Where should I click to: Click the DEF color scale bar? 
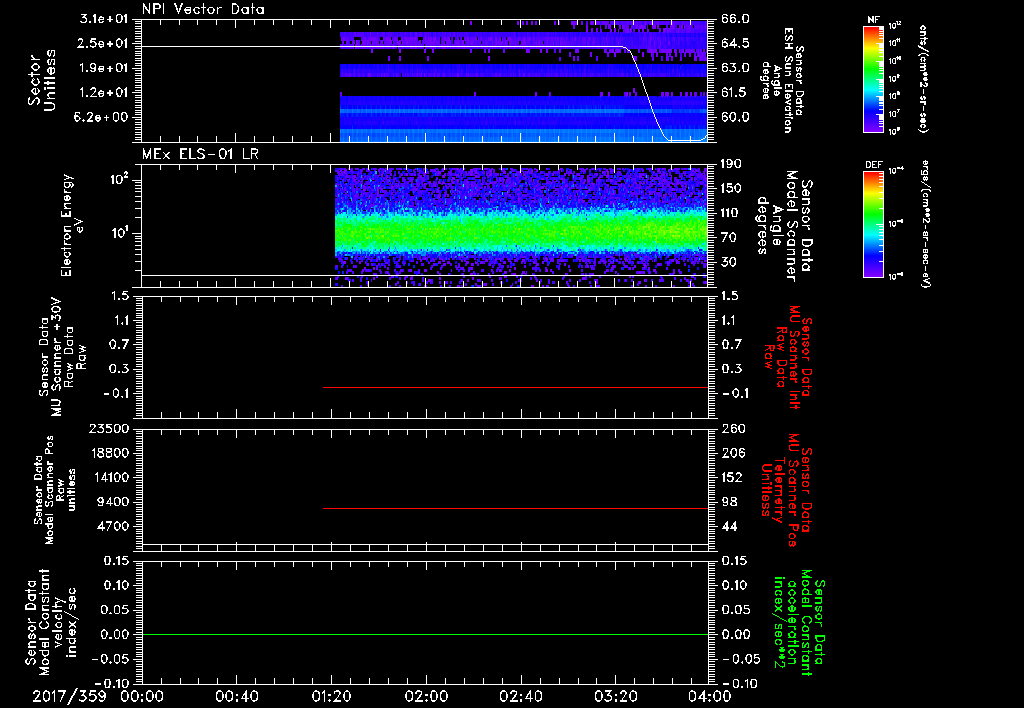(873, 224)
